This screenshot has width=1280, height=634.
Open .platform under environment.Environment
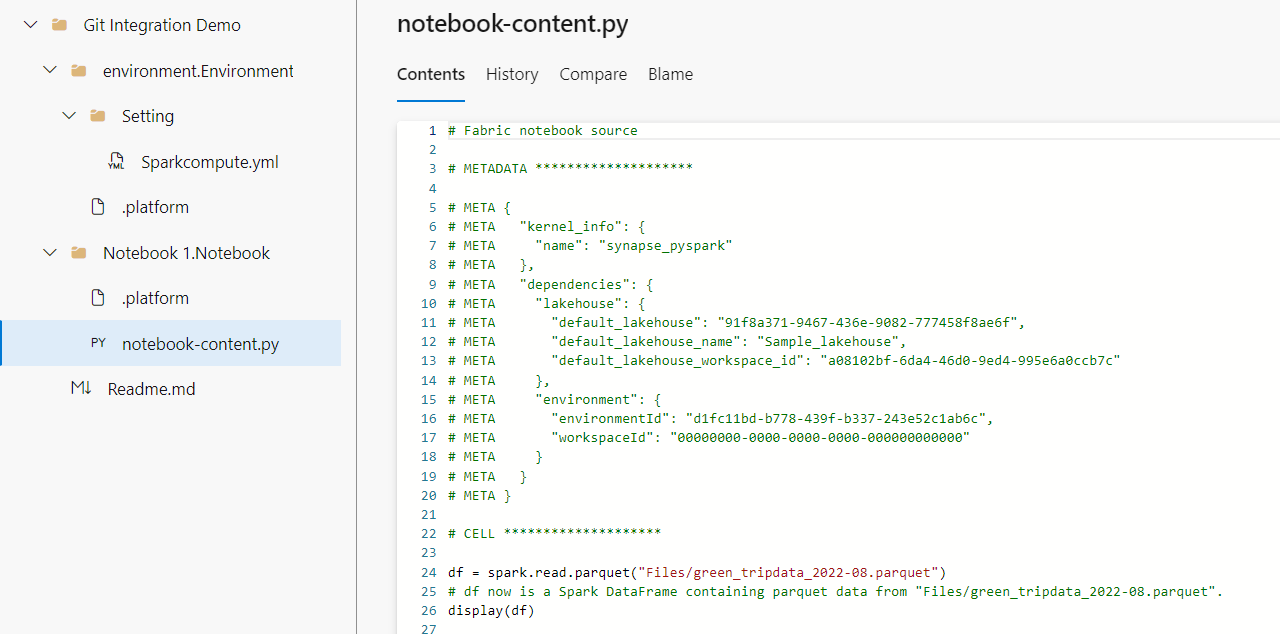pyautogui.click(x=155, y=207)
